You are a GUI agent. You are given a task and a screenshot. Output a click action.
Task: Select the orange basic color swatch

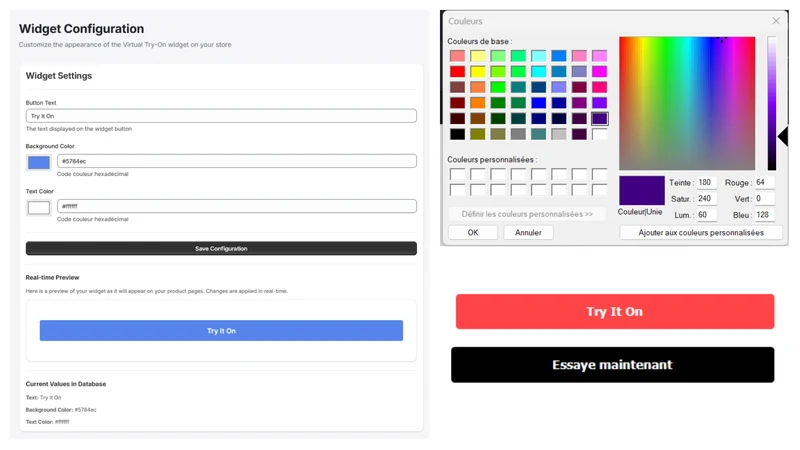point(478,103)
